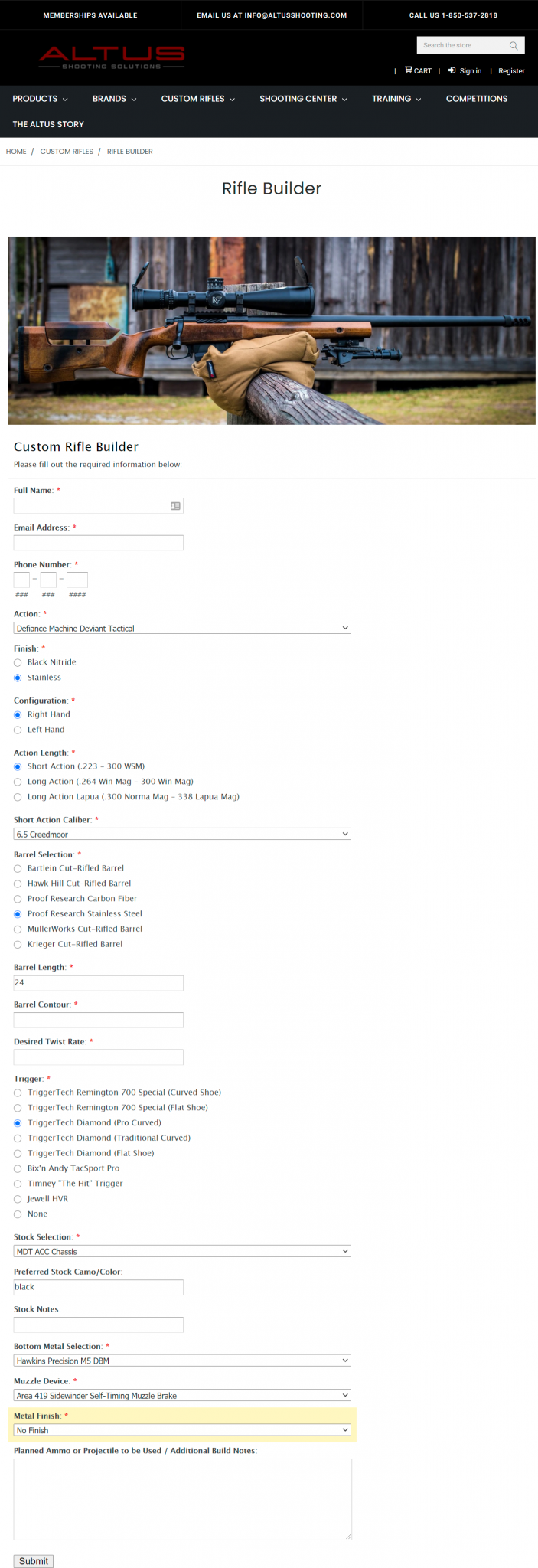538x1568 pixels.
Task: Select Black Nitride finish
Action: 18,663
